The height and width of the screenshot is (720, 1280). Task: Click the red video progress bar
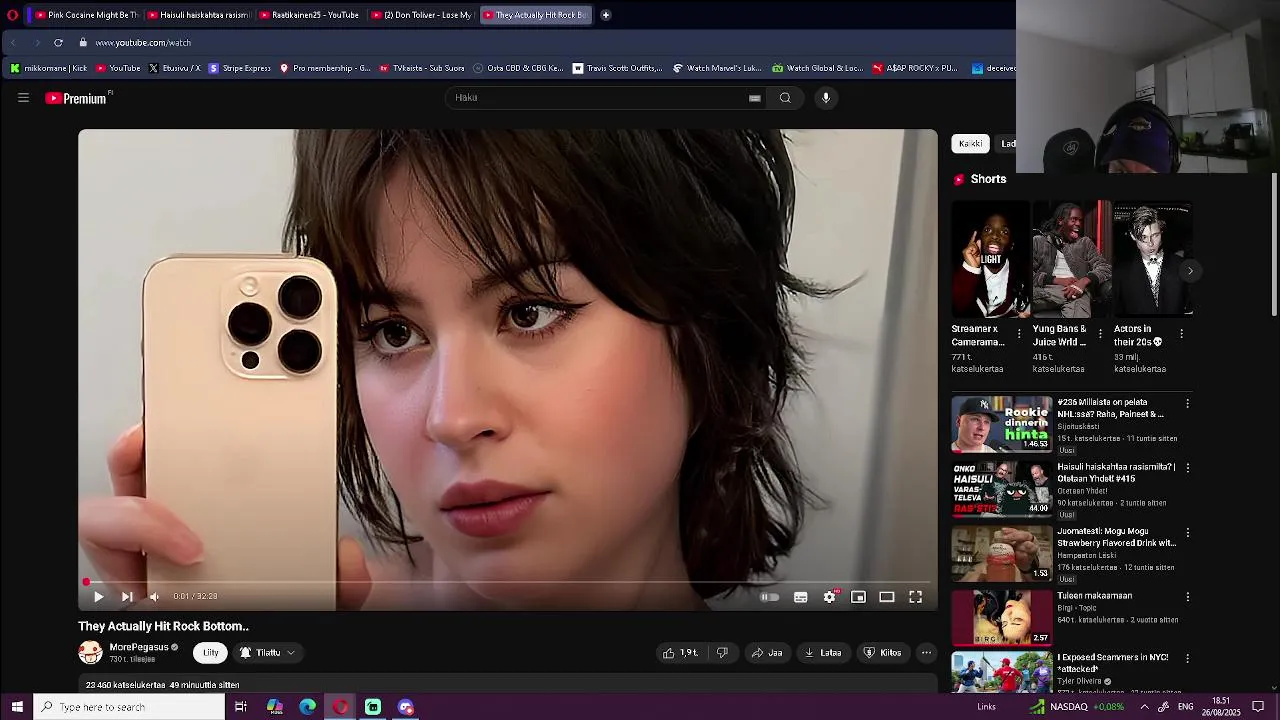pos(508,582)
